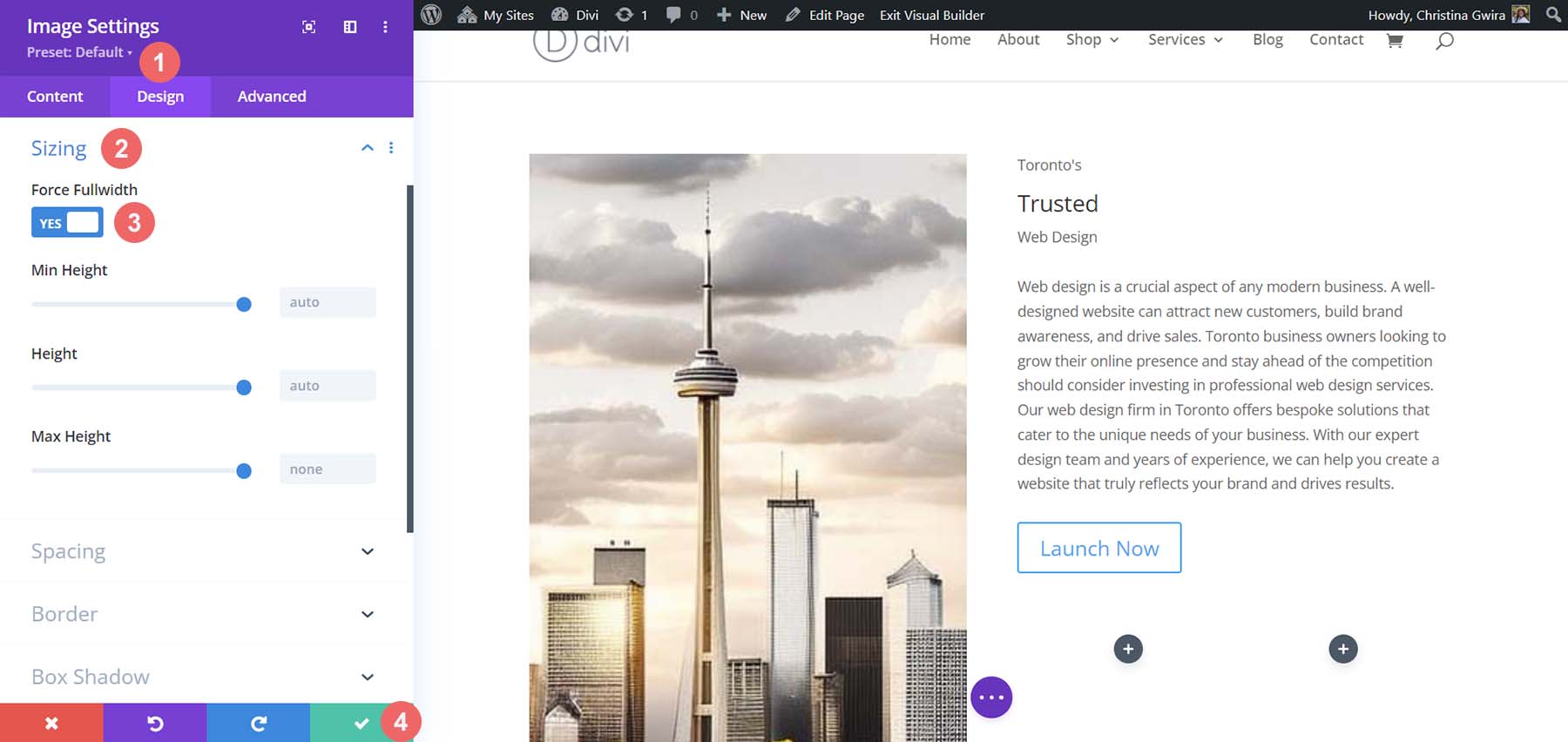This screenshot has height=742, width=1568.
Task: Click the blue redo arrow button
Action: point(259,723)
